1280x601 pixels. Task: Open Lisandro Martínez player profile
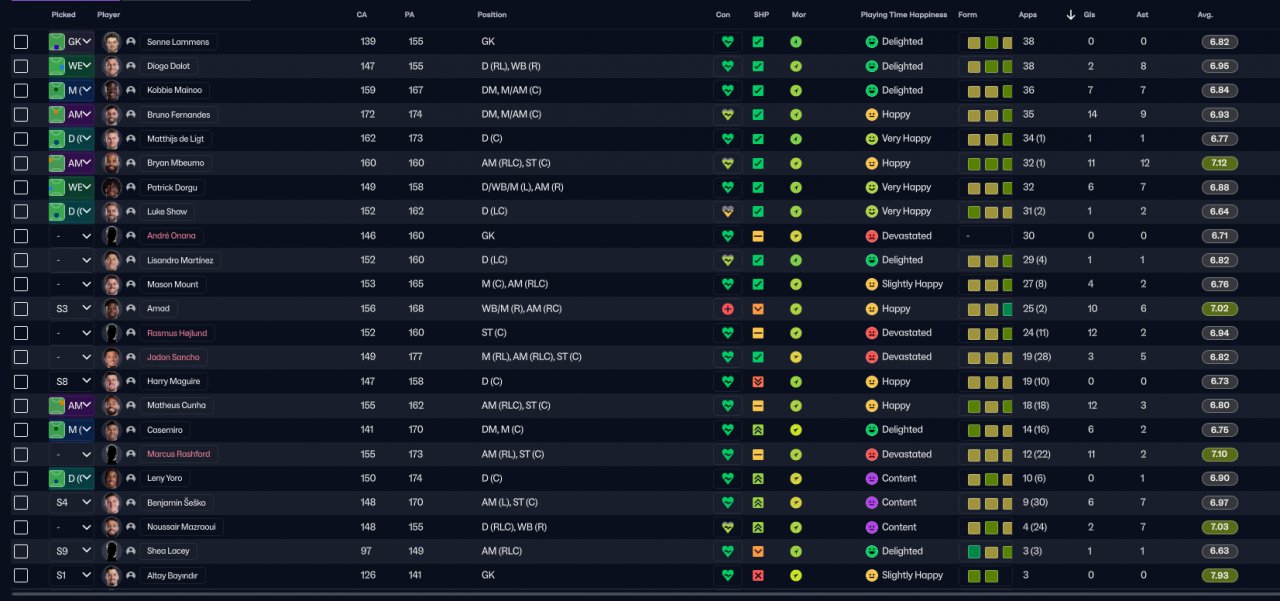[x=180, y=260]
